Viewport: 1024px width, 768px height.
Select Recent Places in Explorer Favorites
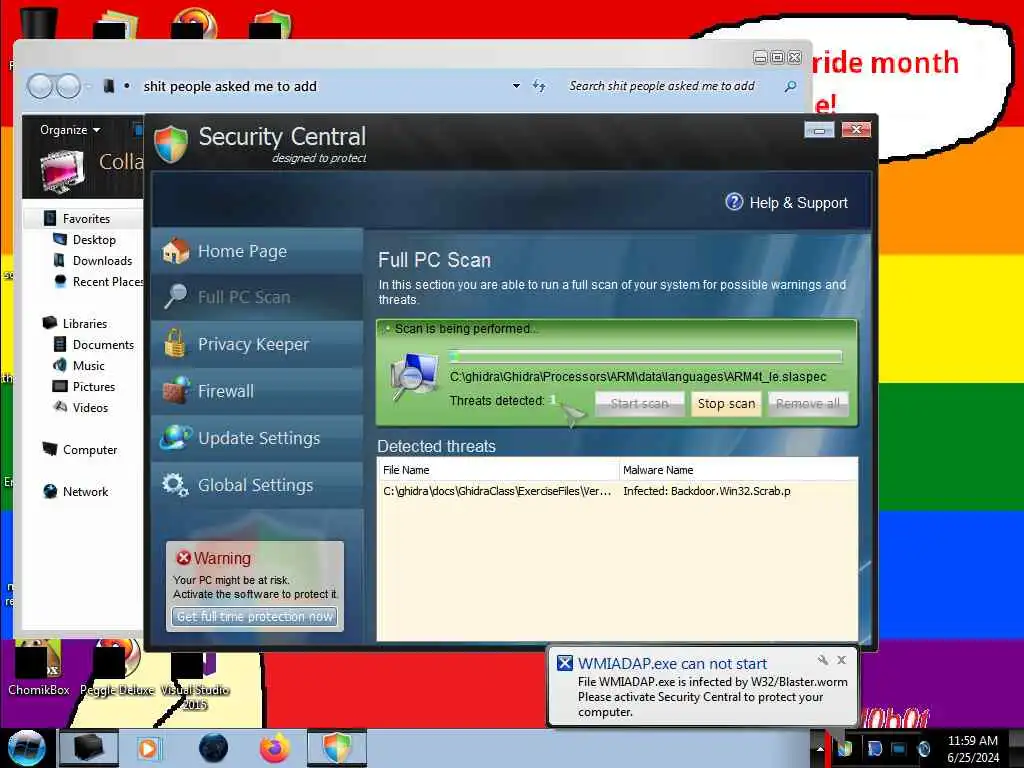[x=108, y=281]
